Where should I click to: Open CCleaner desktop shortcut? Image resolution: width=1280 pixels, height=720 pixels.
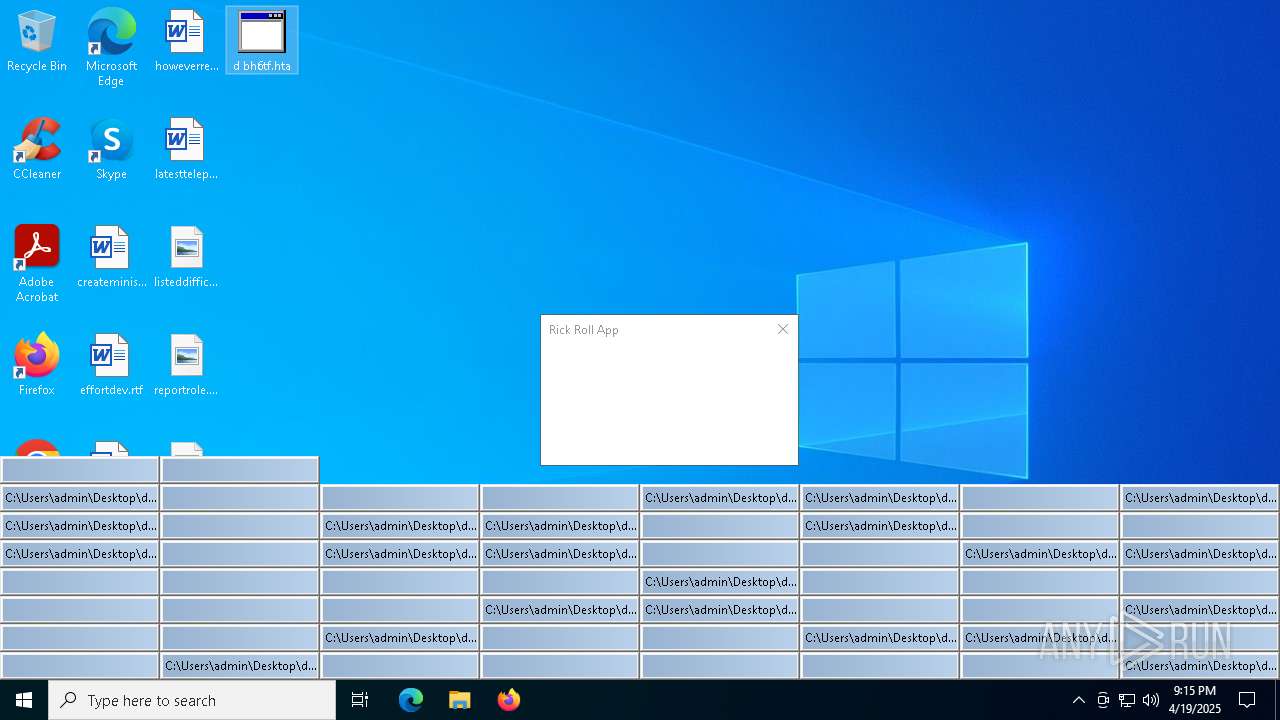(37, 148)
